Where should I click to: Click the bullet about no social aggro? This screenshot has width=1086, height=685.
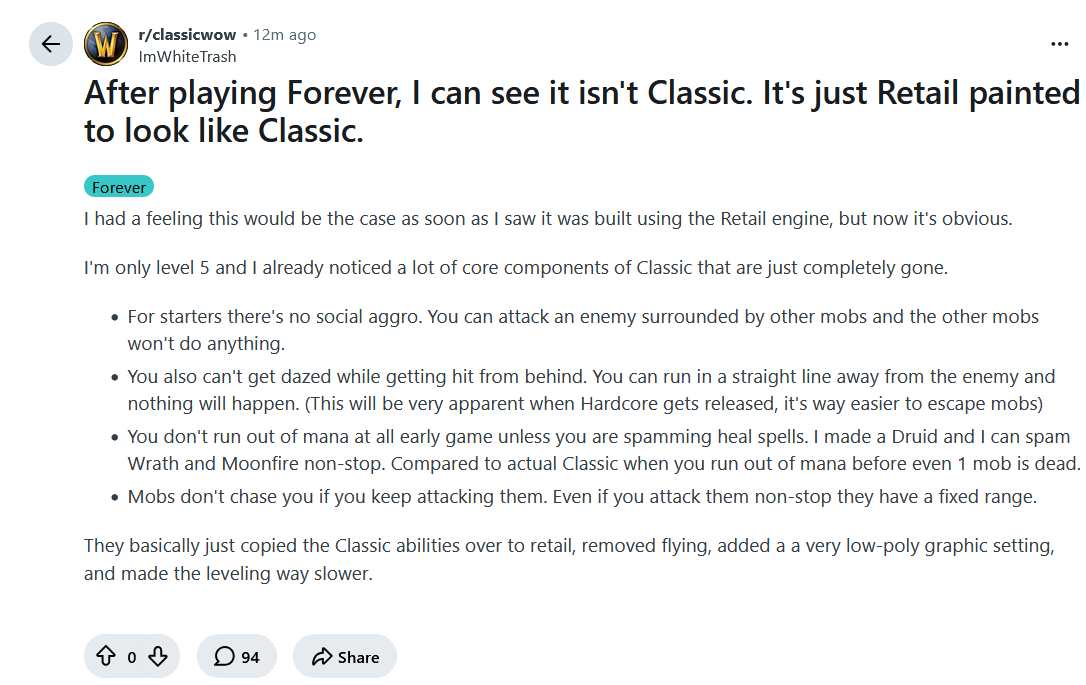coord(583,330)
